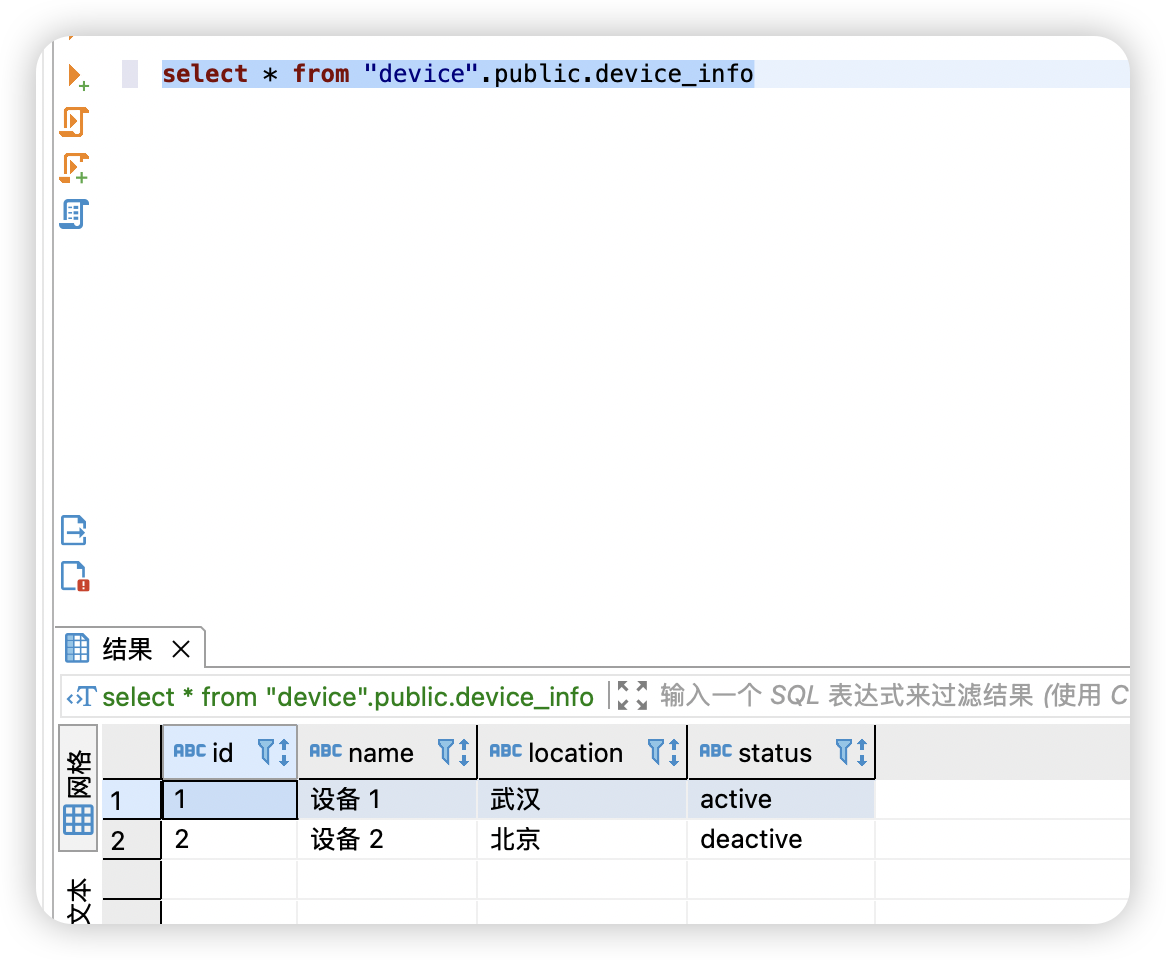Screen dimensions: 1166x960
Task: Switch to the 结果 results tab
Action: tap(127, 648)
